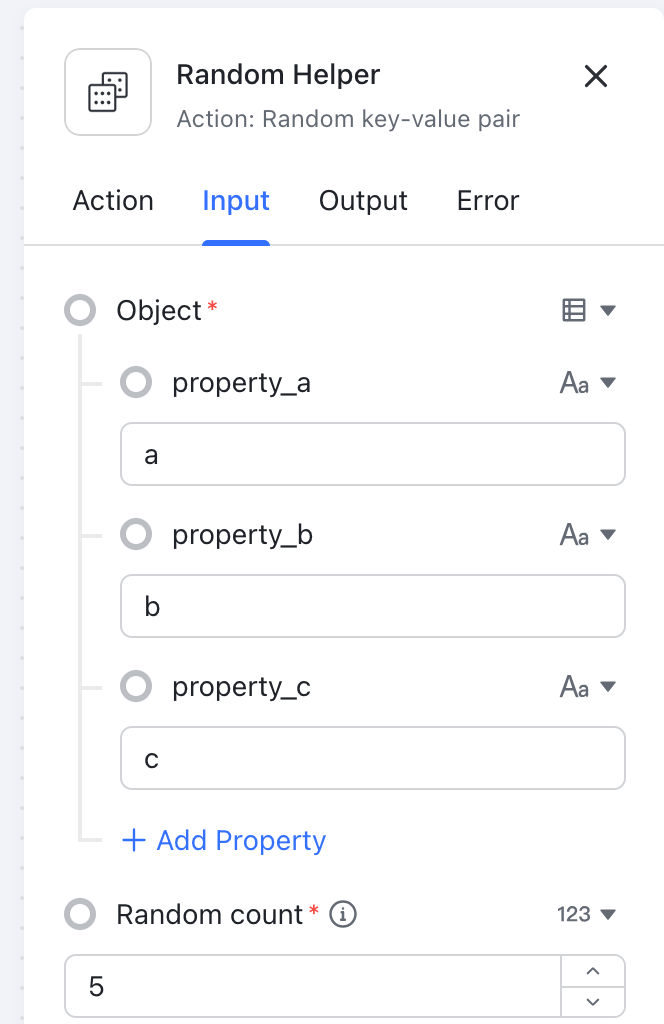Click the text type icon for property_b
The image size is (664, 1024).
574,535
